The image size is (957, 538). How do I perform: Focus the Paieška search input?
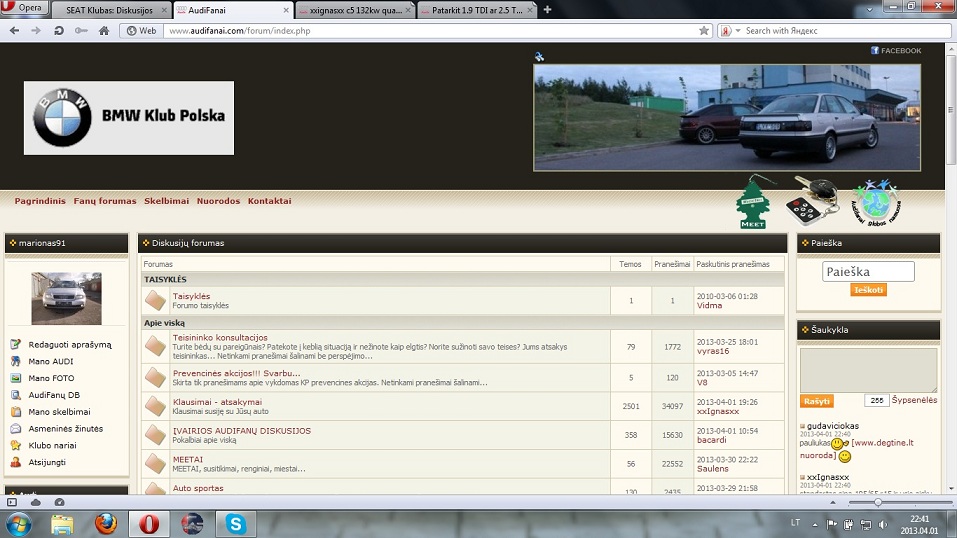point(868,272)
